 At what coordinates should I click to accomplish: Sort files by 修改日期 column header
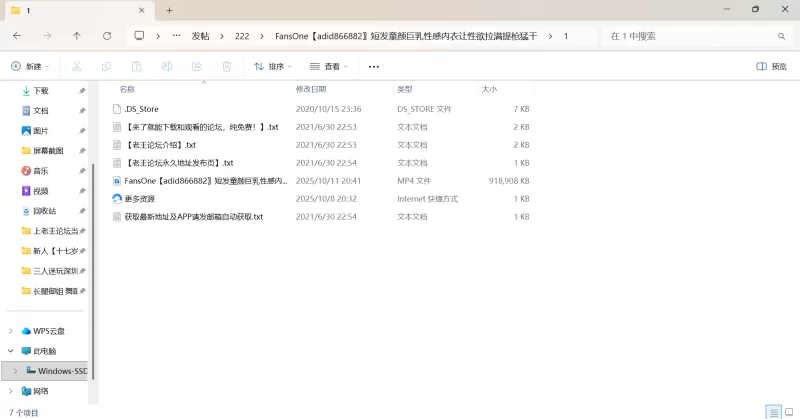click(312, 89)
